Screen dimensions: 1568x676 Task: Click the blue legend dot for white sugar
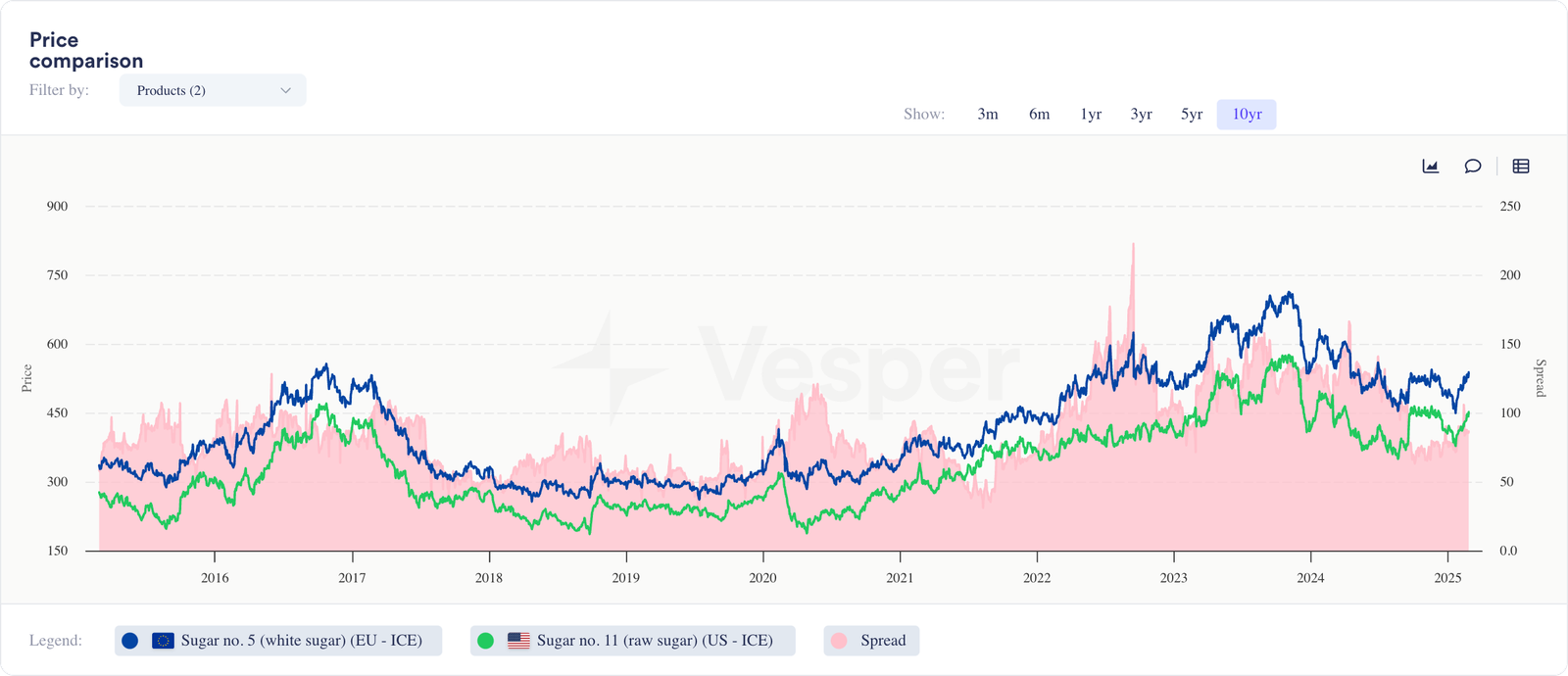coord(128,640)
